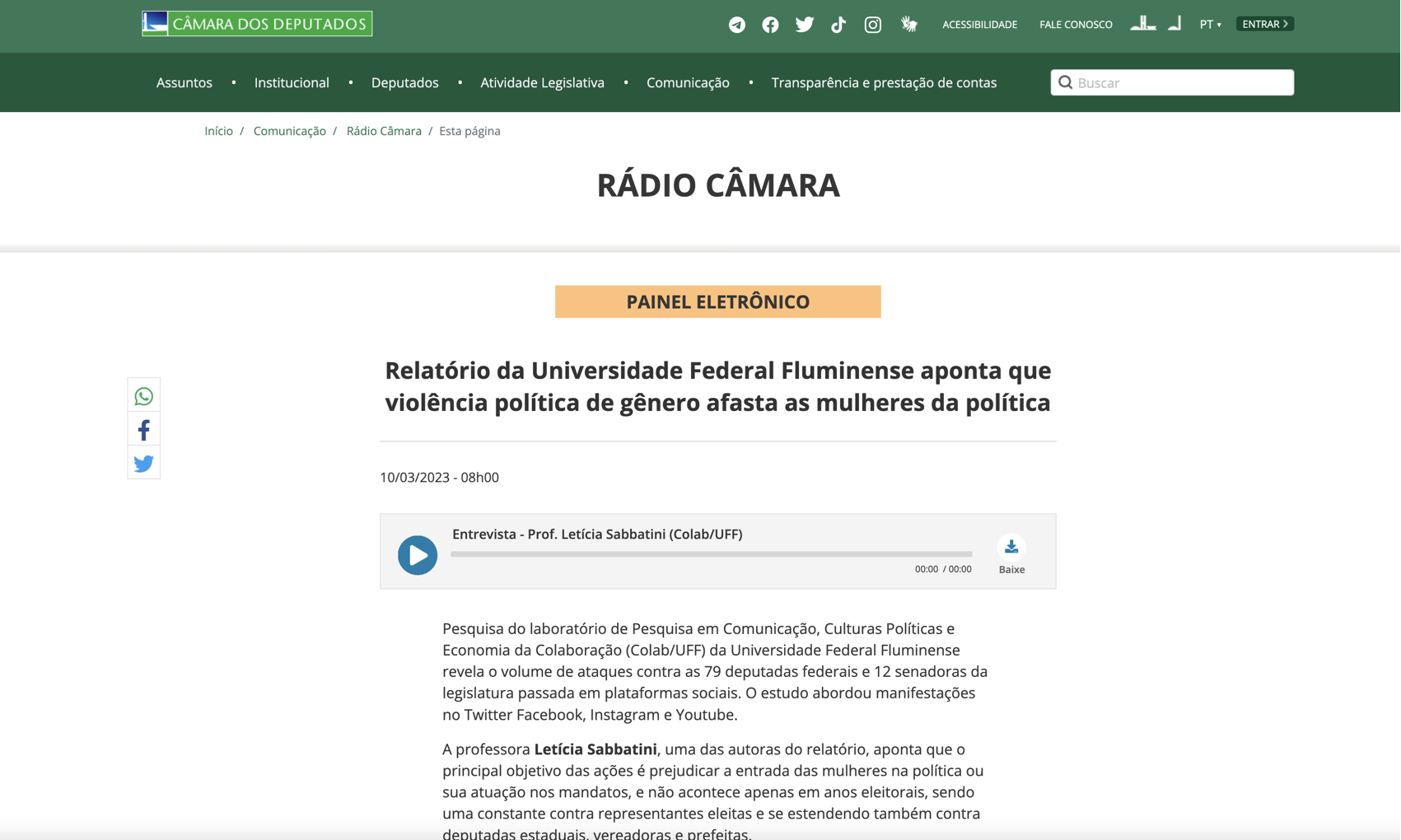
Task: Go to Início breadcrumb link
Action: click(219, 131)
